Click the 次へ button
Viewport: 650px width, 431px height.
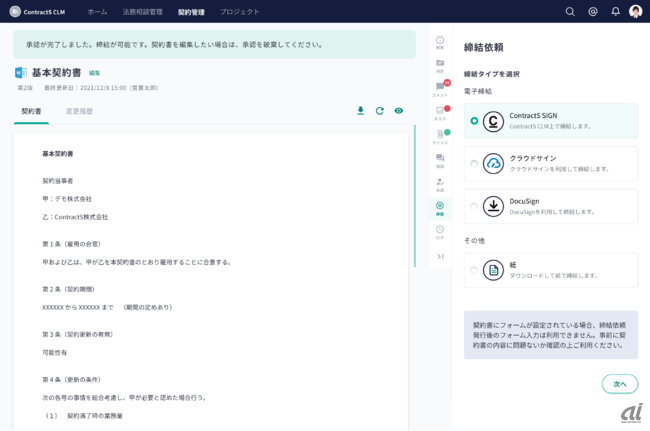[620, 384]
